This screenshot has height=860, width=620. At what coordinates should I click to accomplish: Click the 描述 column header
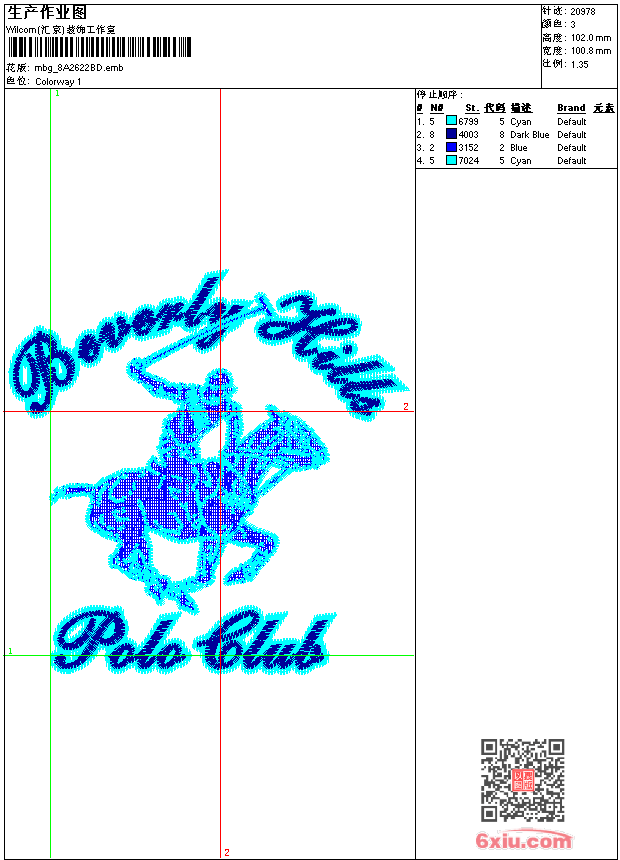[x=521, y=108]
